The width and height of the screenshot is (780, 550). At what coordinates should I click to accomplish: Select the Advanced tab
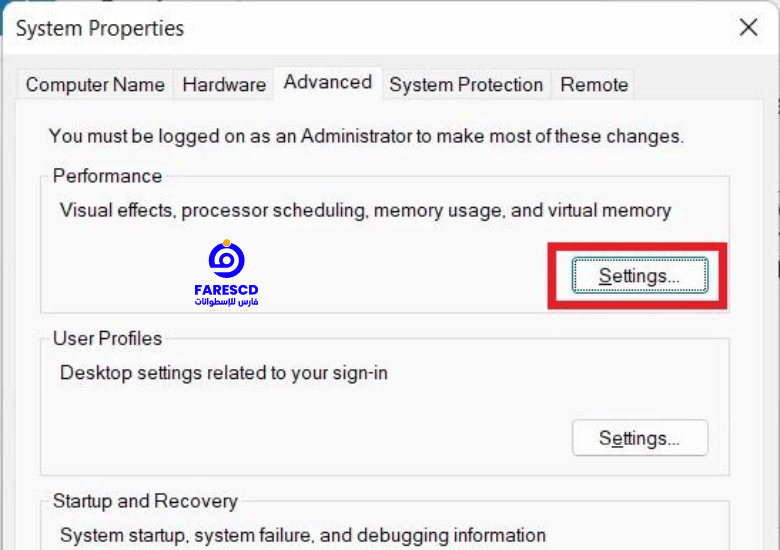pyautogui.click(x=328, y=83)
